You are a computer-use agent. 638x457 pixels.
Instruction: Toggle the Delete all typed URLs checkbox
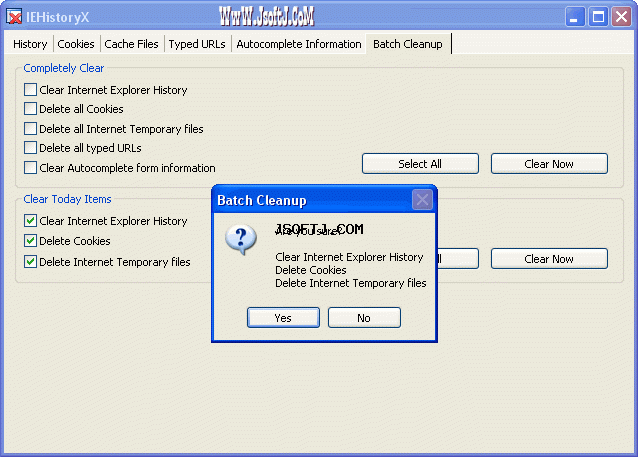(x=30, y=148)
